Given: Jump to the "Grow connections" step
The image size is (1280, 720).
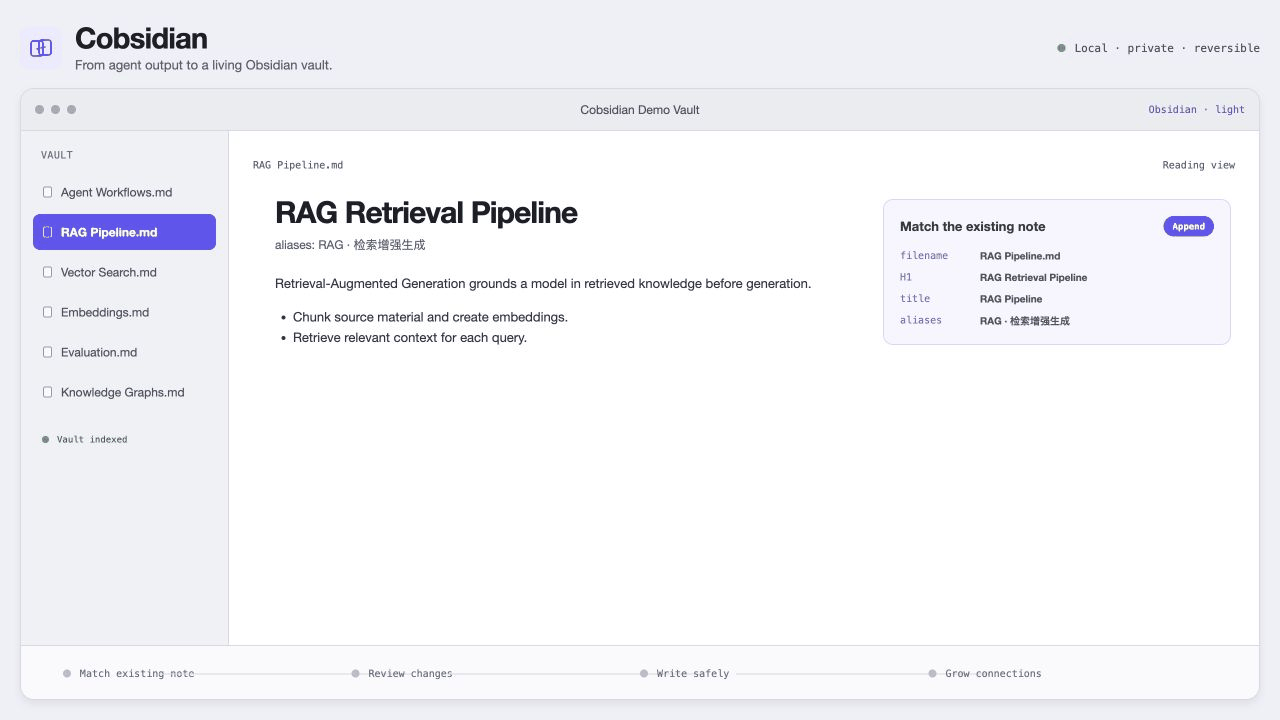Looking at the screenshot, I should tap(985, 674).
